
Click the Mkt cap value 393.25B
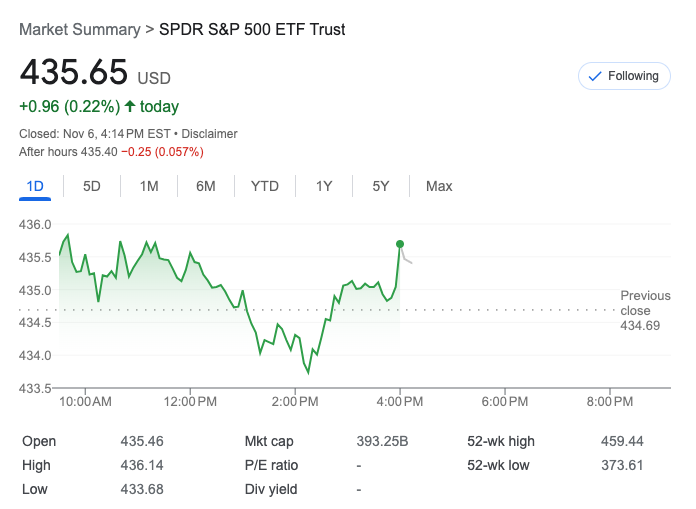pyautogui.click(x=382, y=441)
